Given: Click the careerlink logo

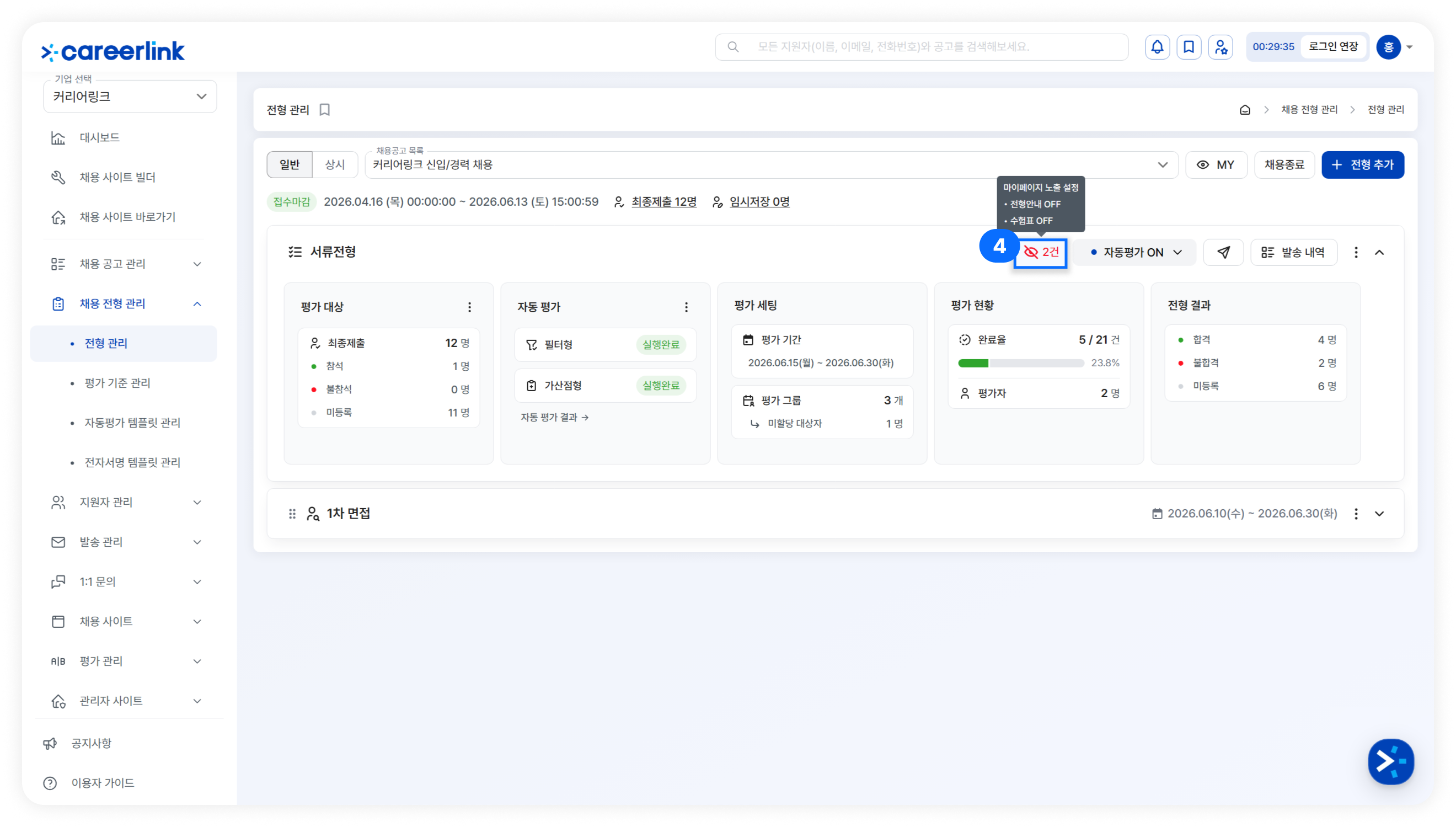Looking at the screenshot, I should click(113, 51).
